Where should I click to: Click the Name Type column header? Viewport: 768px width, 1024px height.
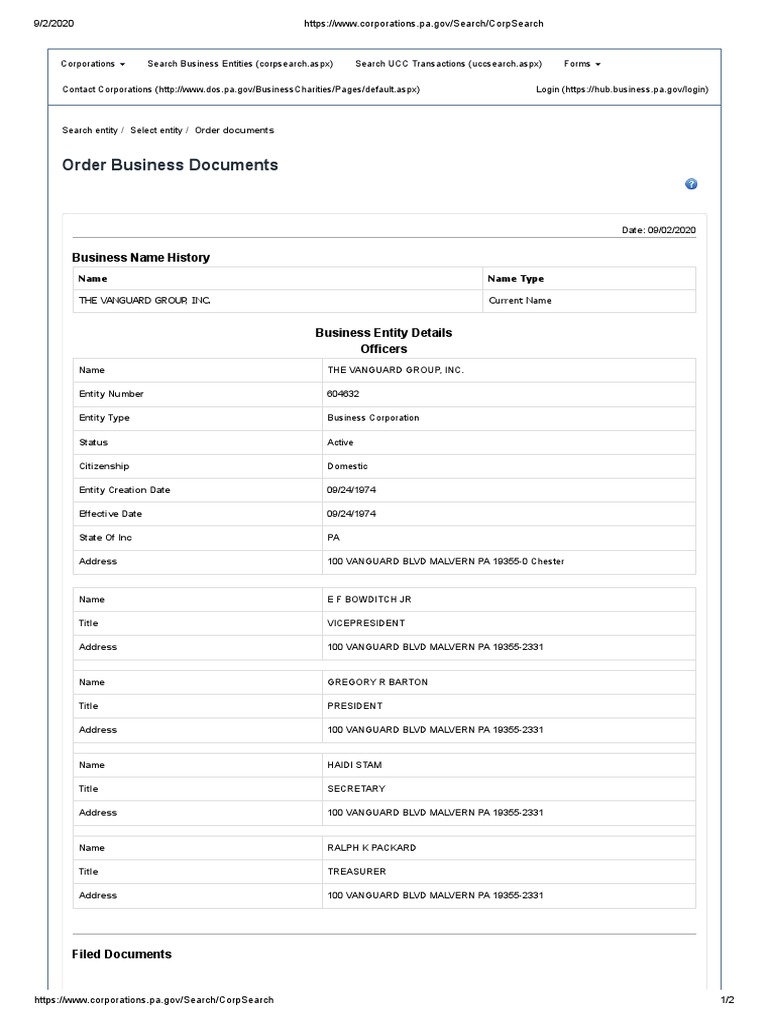coord(515,279)
